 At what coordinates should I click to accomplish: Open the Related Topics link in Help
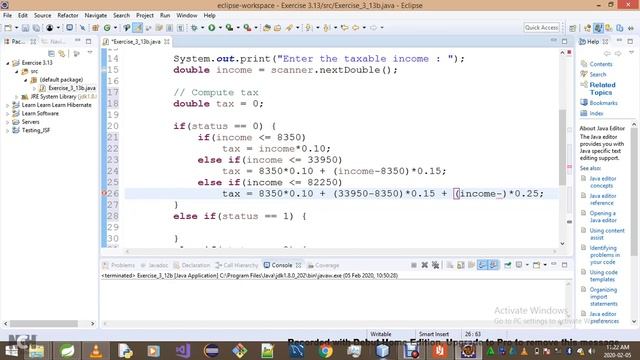pyautogui.click(x=602, y=89)
